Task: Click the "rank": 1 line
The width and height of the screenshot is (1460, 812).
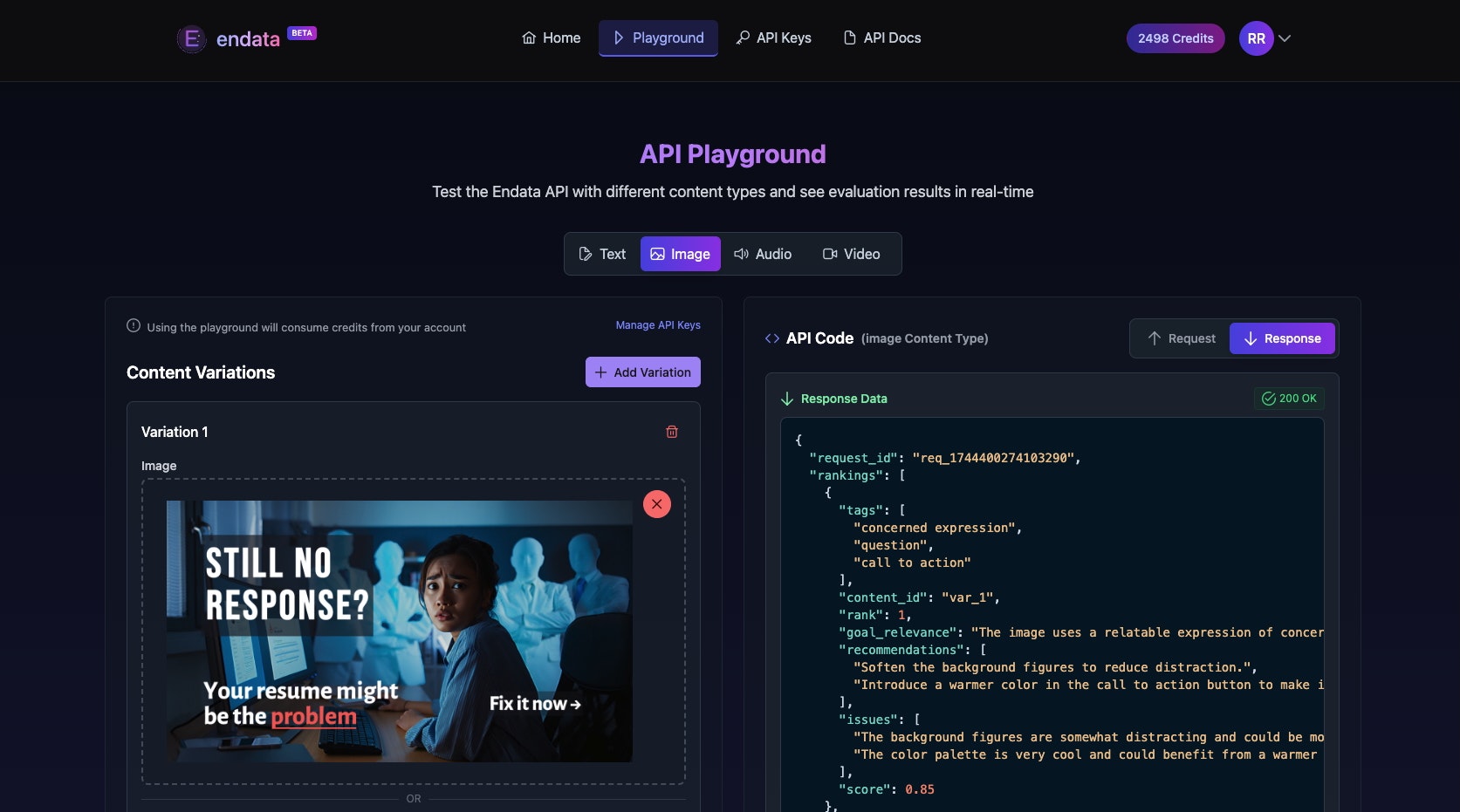Action: (874, 615)
